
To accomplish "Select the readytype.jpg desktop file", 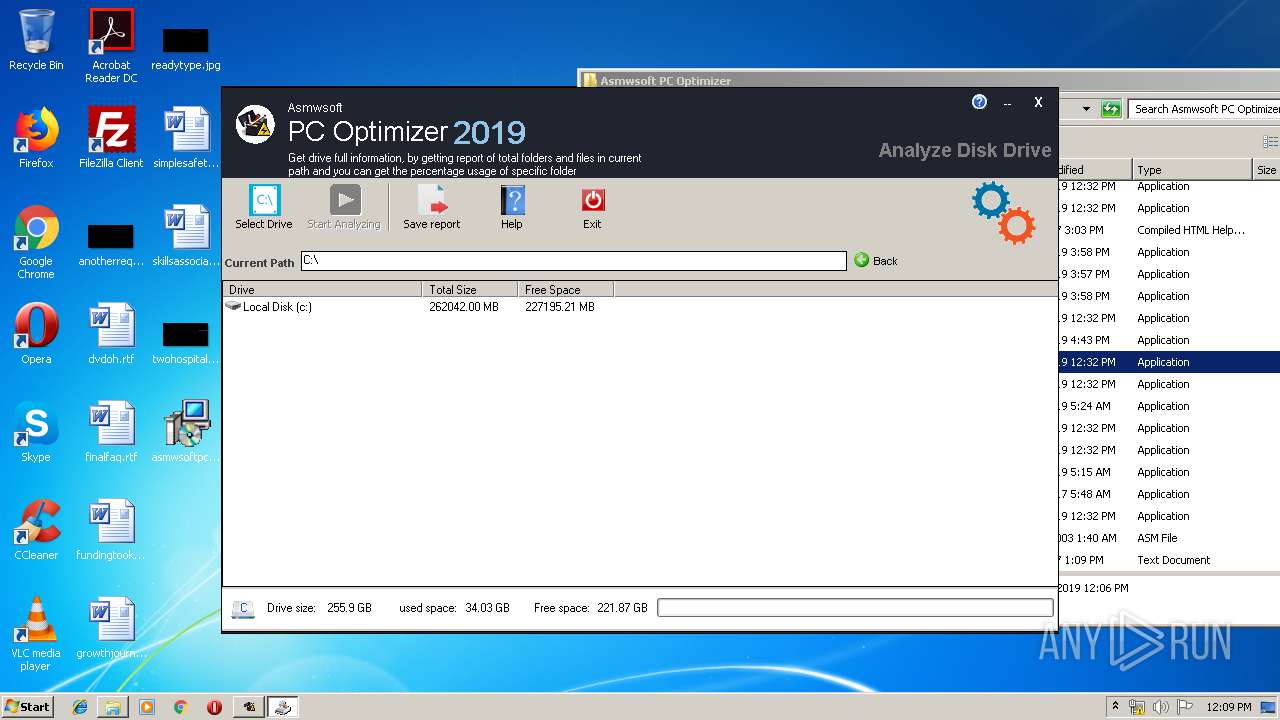I will tap(186, 48).
